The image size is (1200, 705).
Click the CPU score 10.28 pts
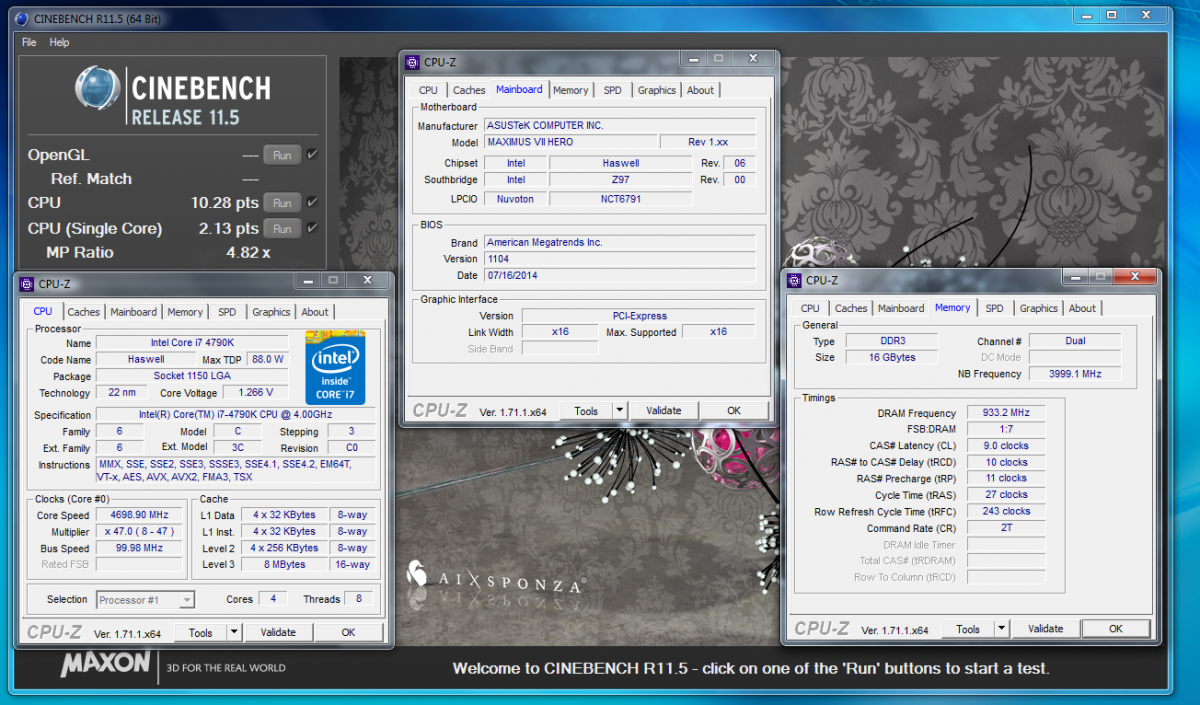(225, 203)
